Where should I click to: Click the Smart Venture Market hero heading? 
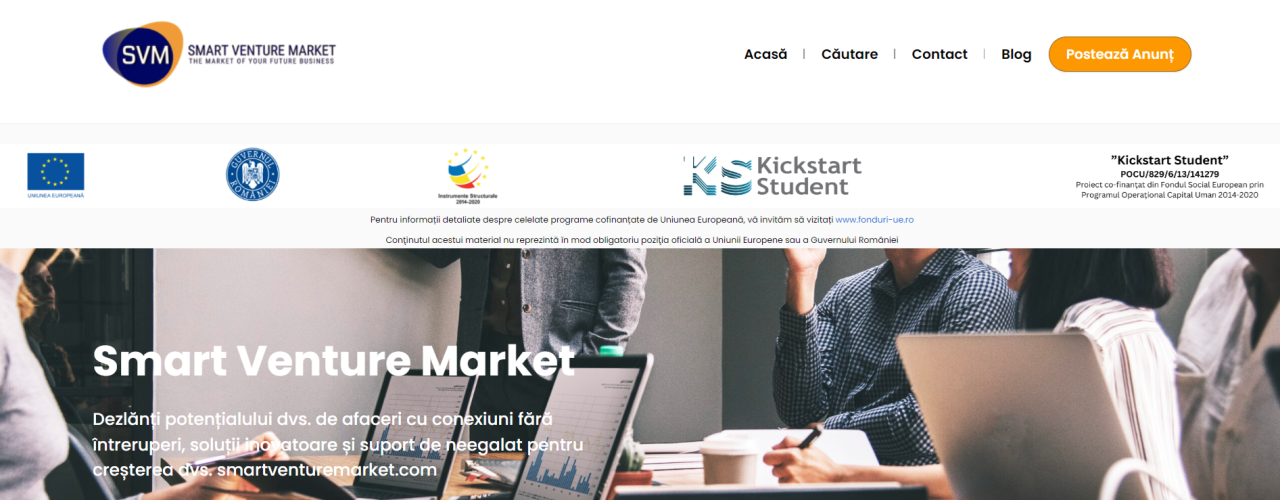(x=334, y=361)
